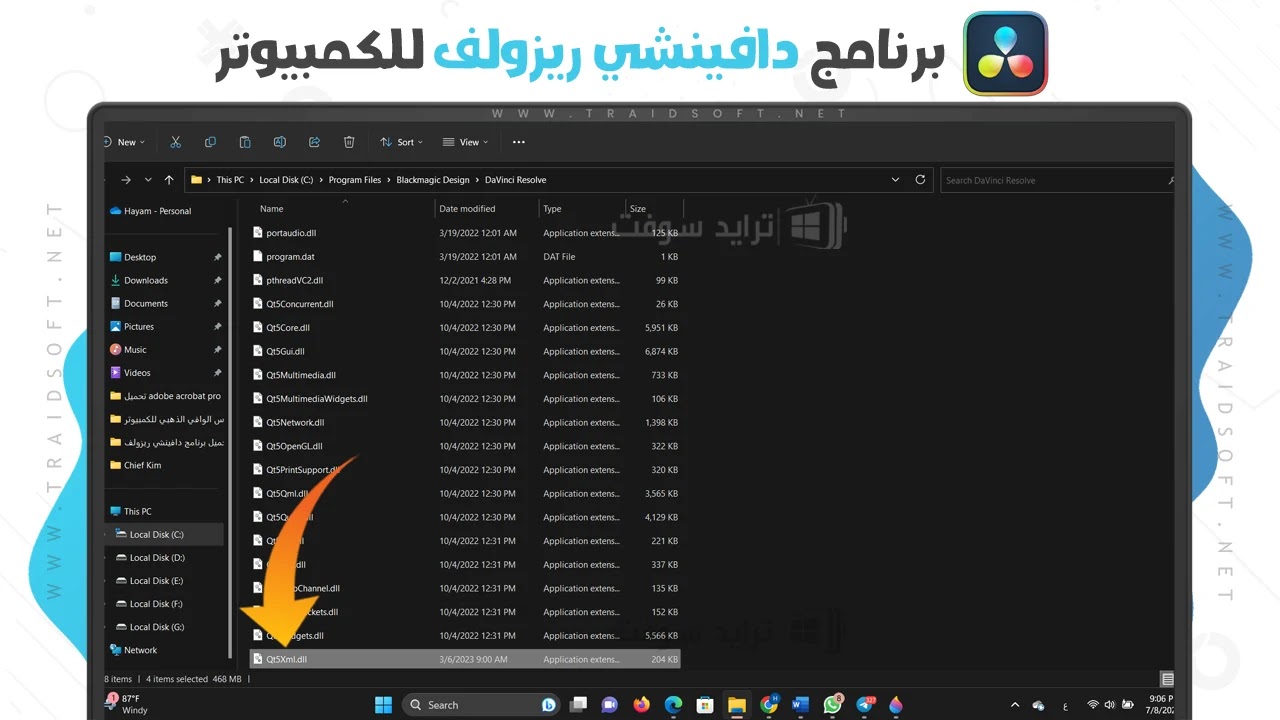Viewport: 1280px width, 720px height.
Task: Click the Delete trash icon
Action: 349,142
